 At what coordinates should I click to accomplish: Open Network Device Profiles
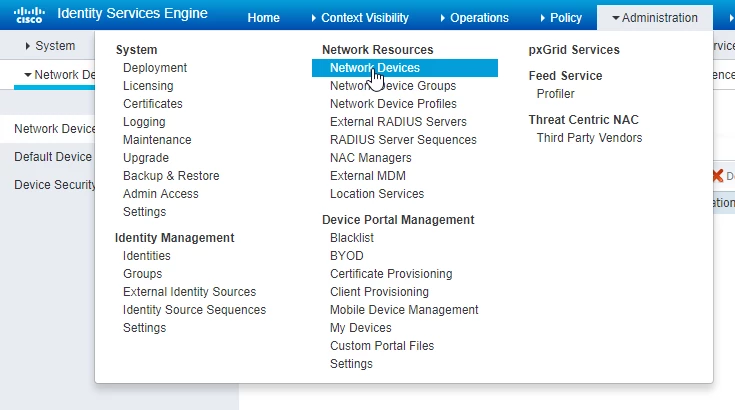pos(393,104)
